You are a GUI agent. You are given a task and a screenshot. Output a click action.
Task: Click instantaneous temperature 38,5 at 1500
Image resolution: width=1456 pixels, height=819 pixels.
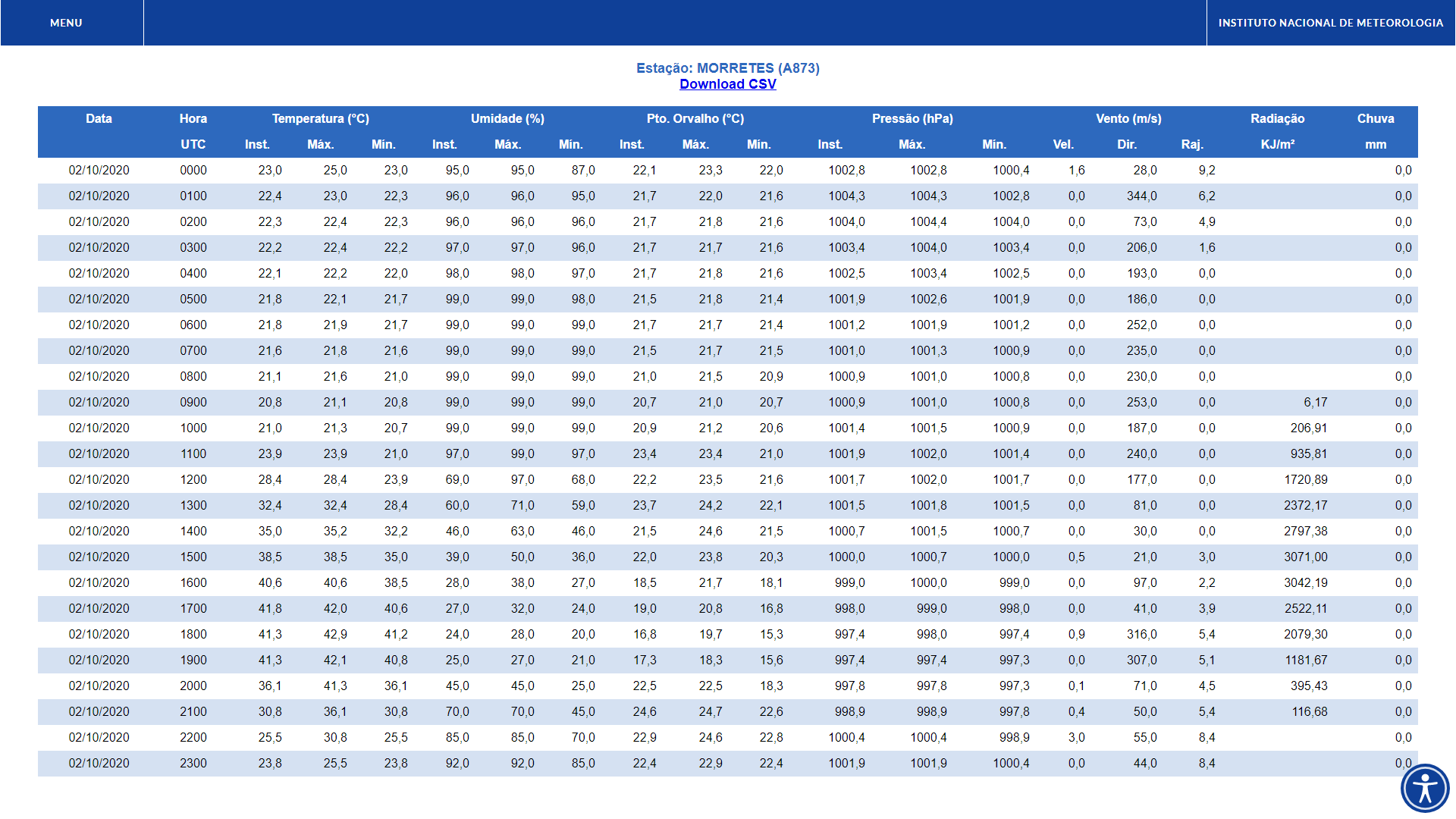[x=269, y=557]
